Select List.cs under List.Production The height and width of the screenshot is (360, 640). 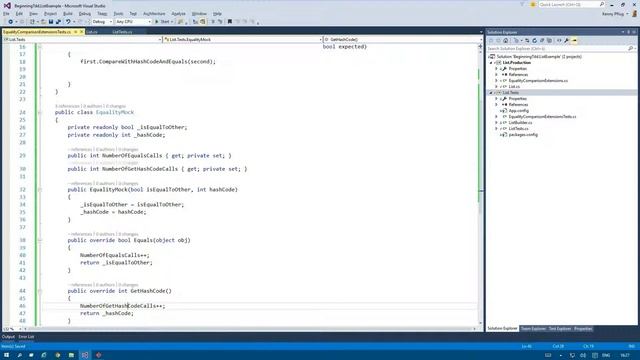(514, 87)
